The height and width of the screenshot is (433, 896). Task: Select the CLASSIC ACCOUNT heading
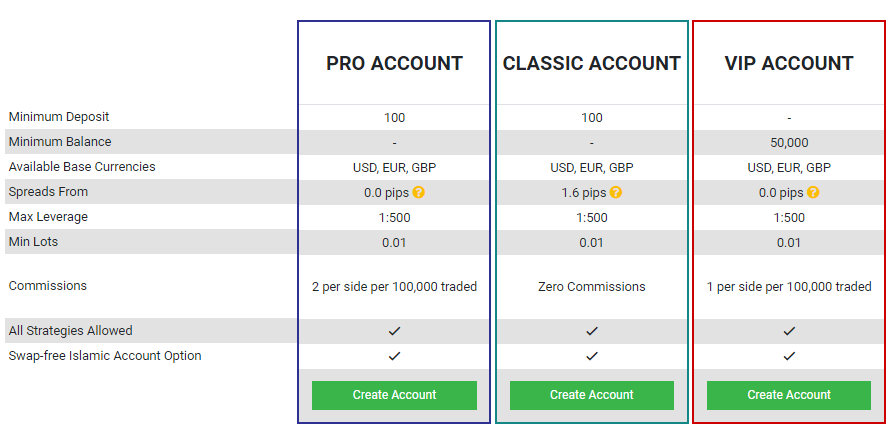click(x=592, y=64)
